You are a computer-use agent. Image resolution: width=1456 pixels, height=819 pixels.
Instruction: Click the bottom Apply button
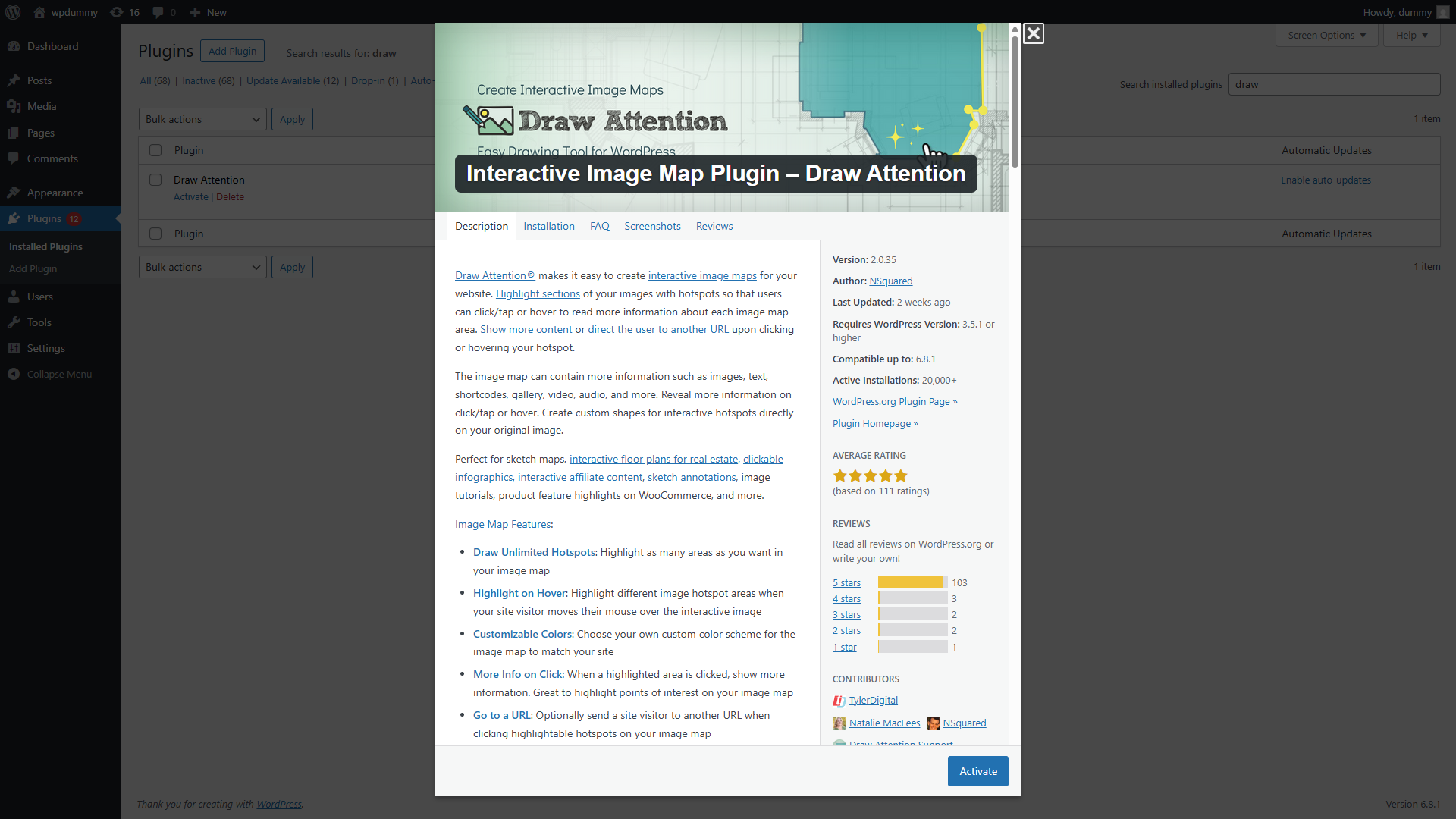pyautogui.click(x=292, y=267)
